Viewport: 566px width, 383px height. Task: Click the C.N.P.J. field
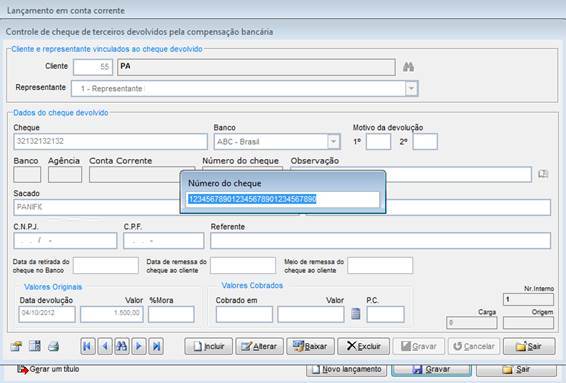[65, 241]
